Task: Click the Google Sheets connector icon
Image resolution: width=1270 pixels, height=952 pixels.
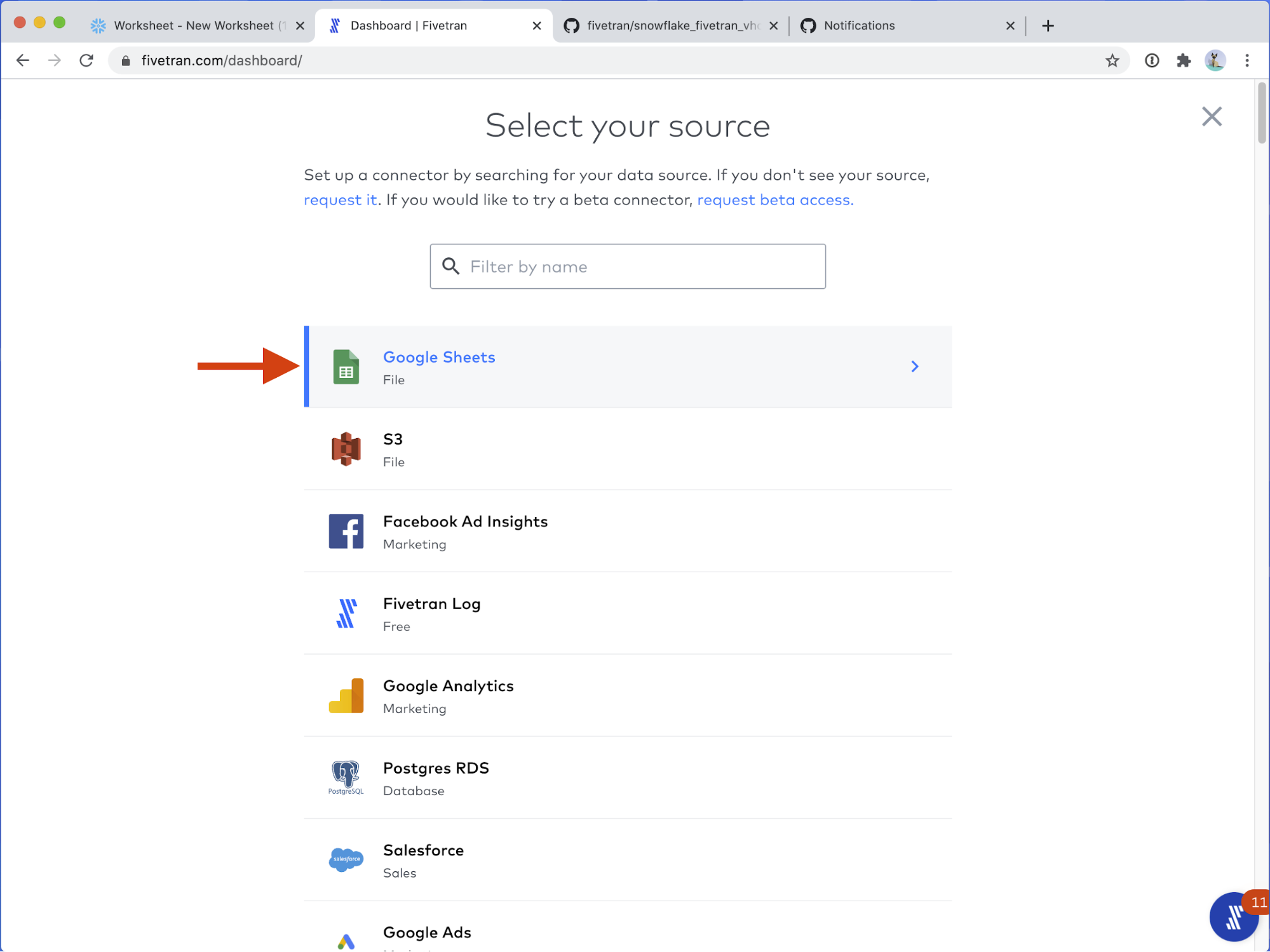Action: pyautogui.click(x=346, y=367)
